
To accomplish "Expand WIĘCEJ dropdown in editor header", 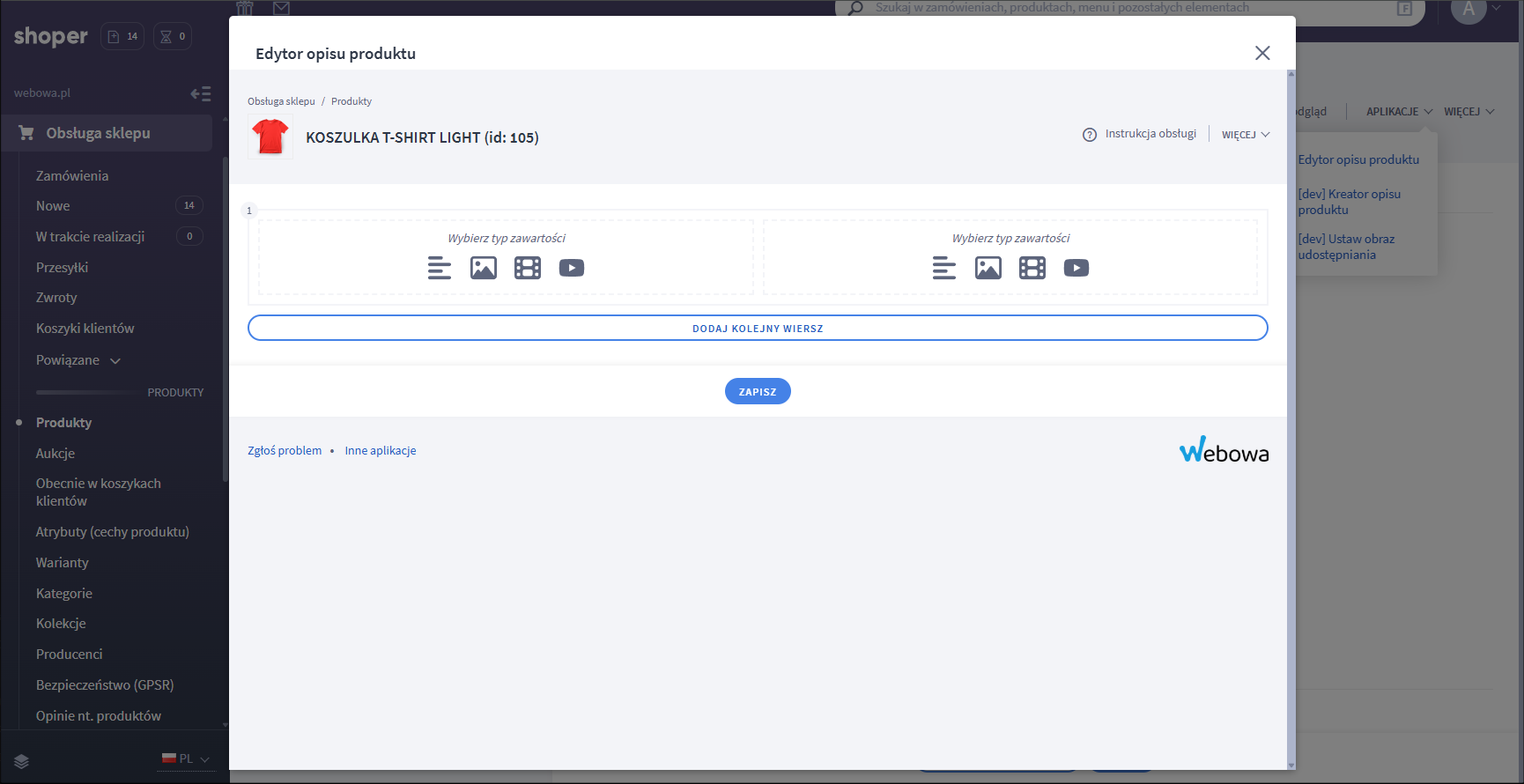I will [1245, 135].
